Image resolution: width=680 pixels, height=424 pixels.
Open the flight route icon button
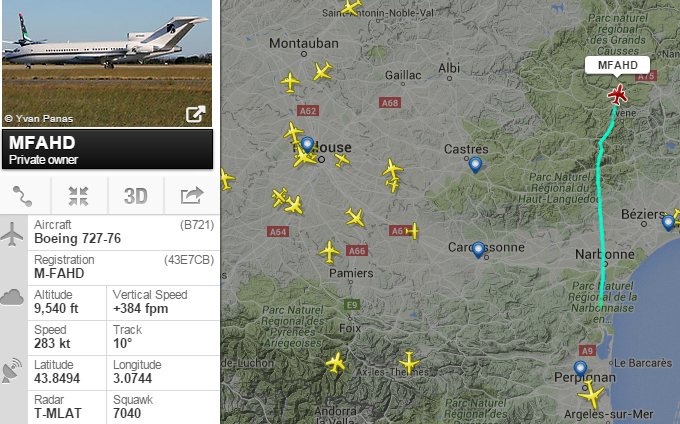coord(22,196)
